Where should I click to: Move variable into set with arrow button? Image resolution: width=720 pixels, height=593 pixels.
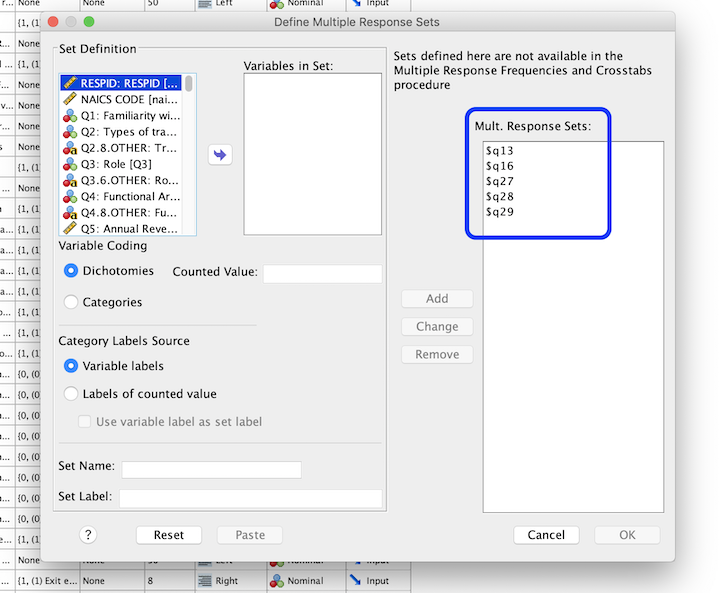coord(220,155)
